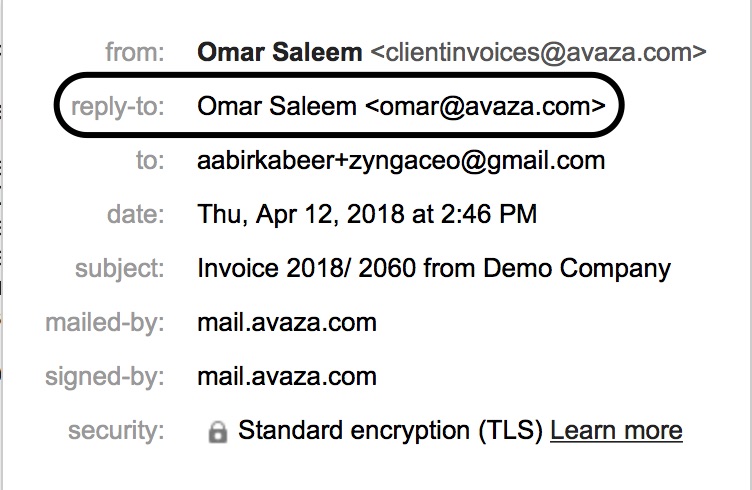The width and height of the screenshot is (752, 490).
Task: Click the signed-by: field label
Action: 105,377
